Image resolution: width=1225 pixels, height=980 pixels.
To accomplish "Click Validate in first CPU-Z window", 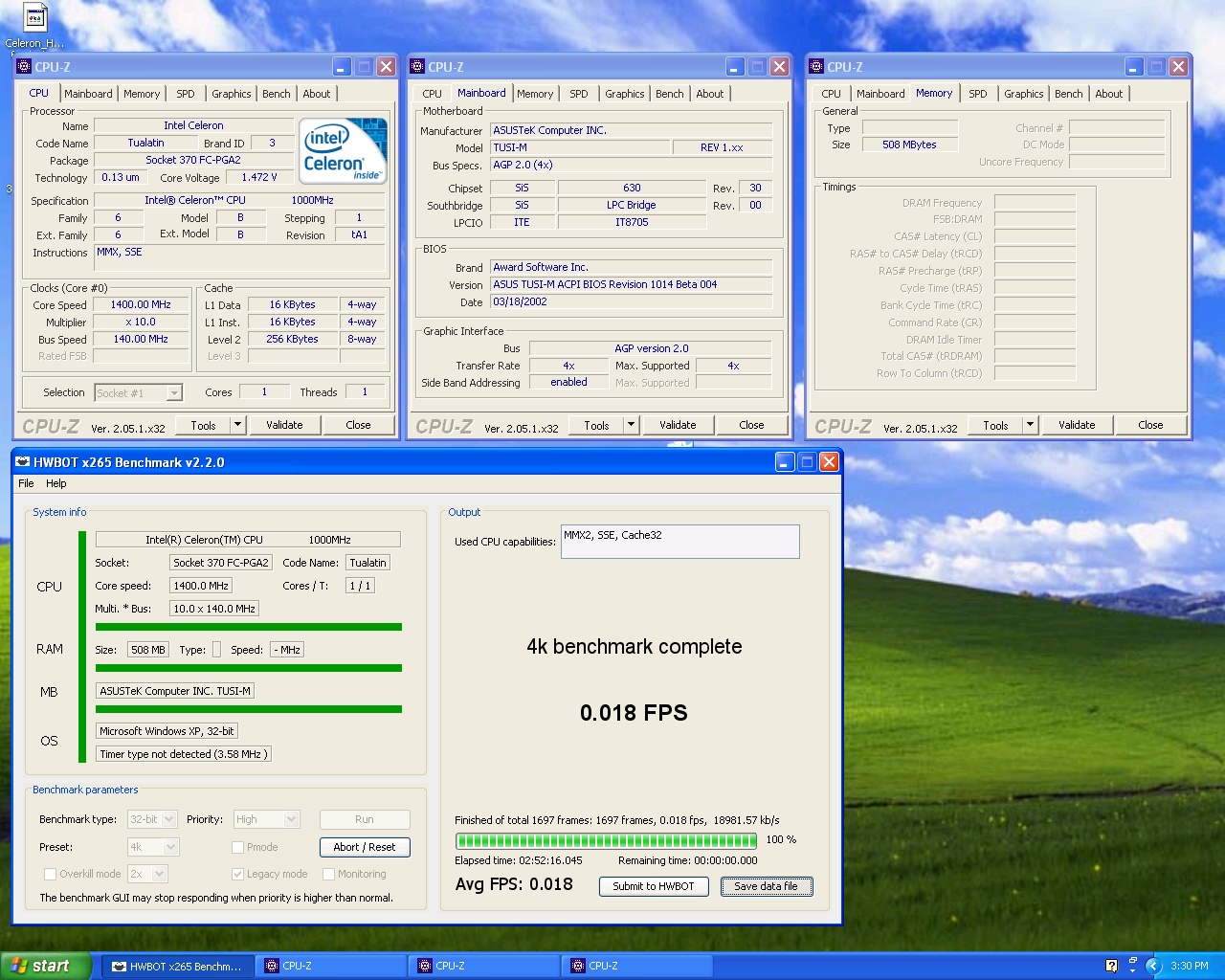I will (284, 425).
